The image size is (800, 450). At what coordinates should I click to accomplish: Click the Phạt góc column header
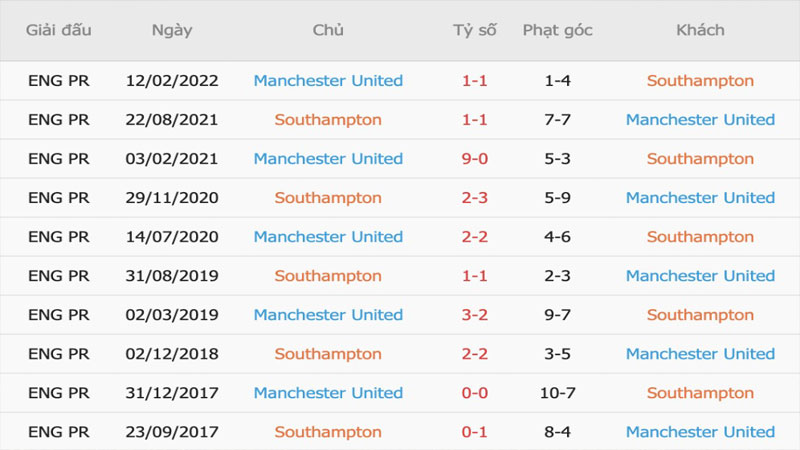click(x=557, y=30)
